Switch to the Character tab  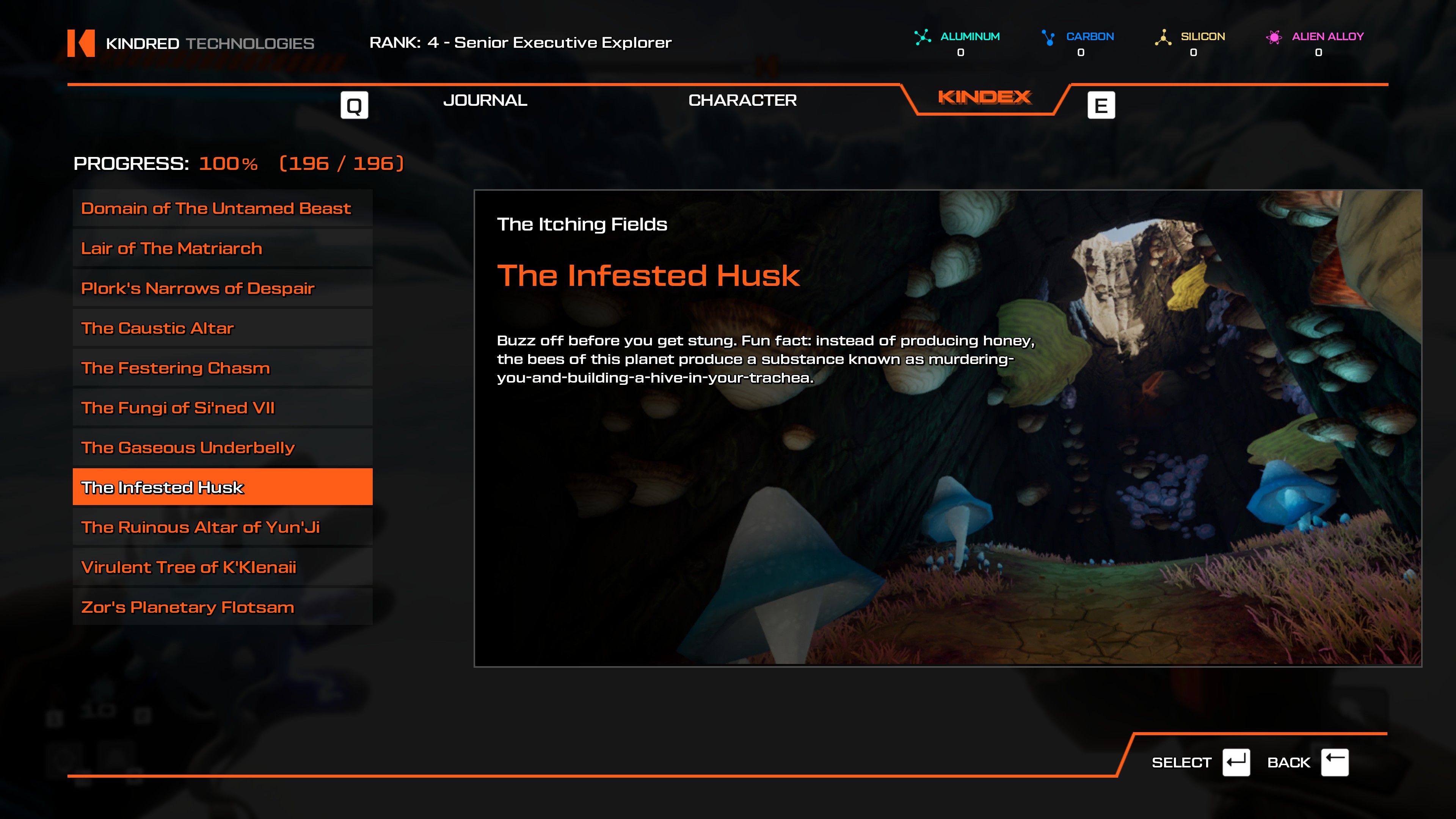pos(742,100)
